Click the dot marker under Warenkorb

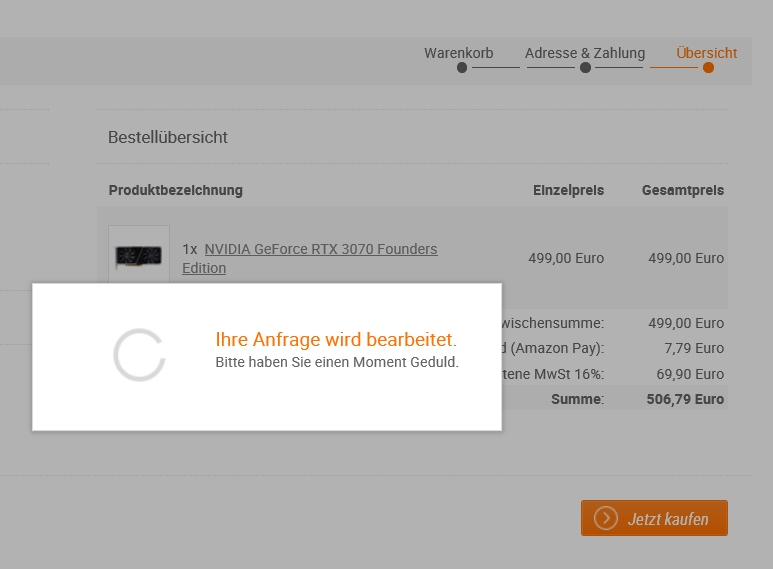pos(461,68)
